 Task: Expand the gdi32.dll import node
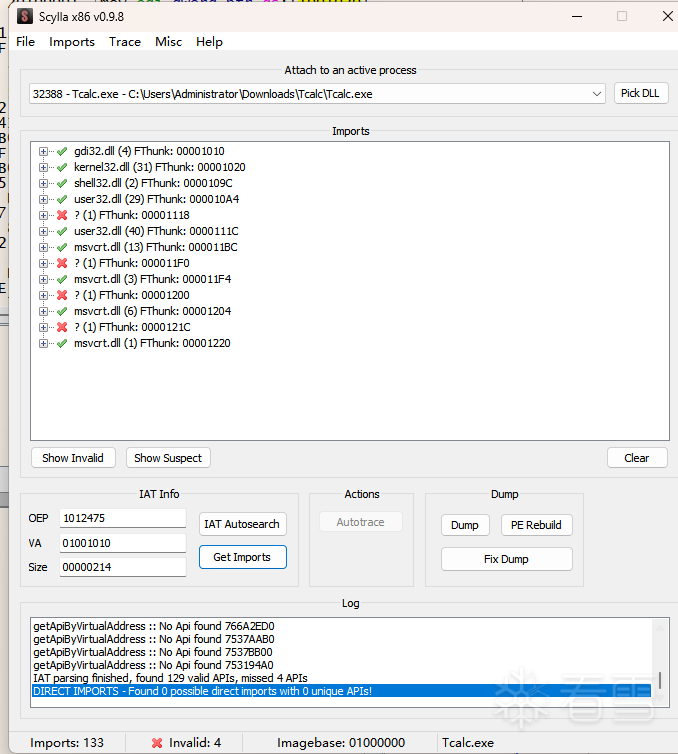pos(43,151)
